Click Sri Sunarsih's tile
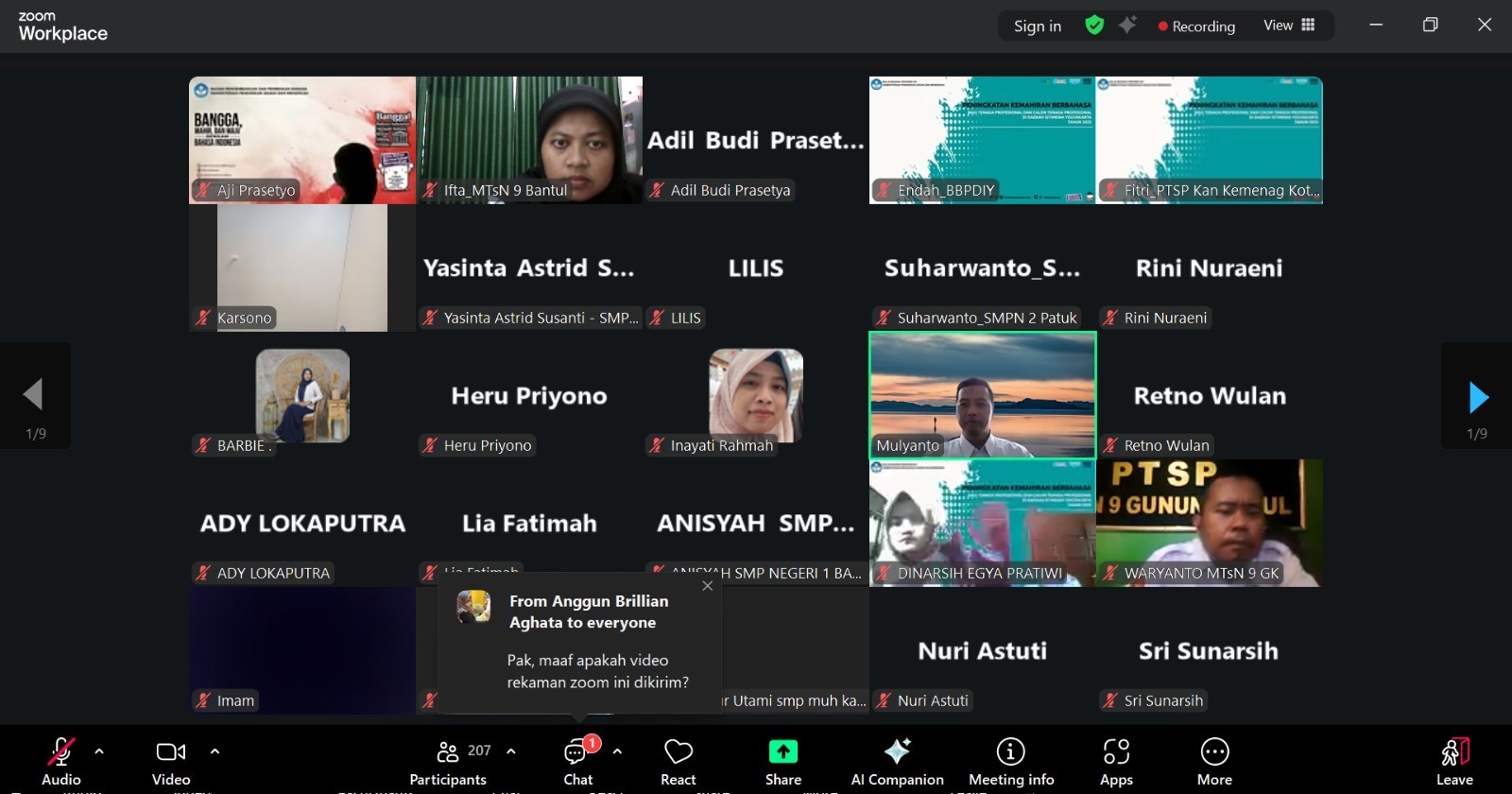The image size is (1512, 794). tap(1210, 650)
